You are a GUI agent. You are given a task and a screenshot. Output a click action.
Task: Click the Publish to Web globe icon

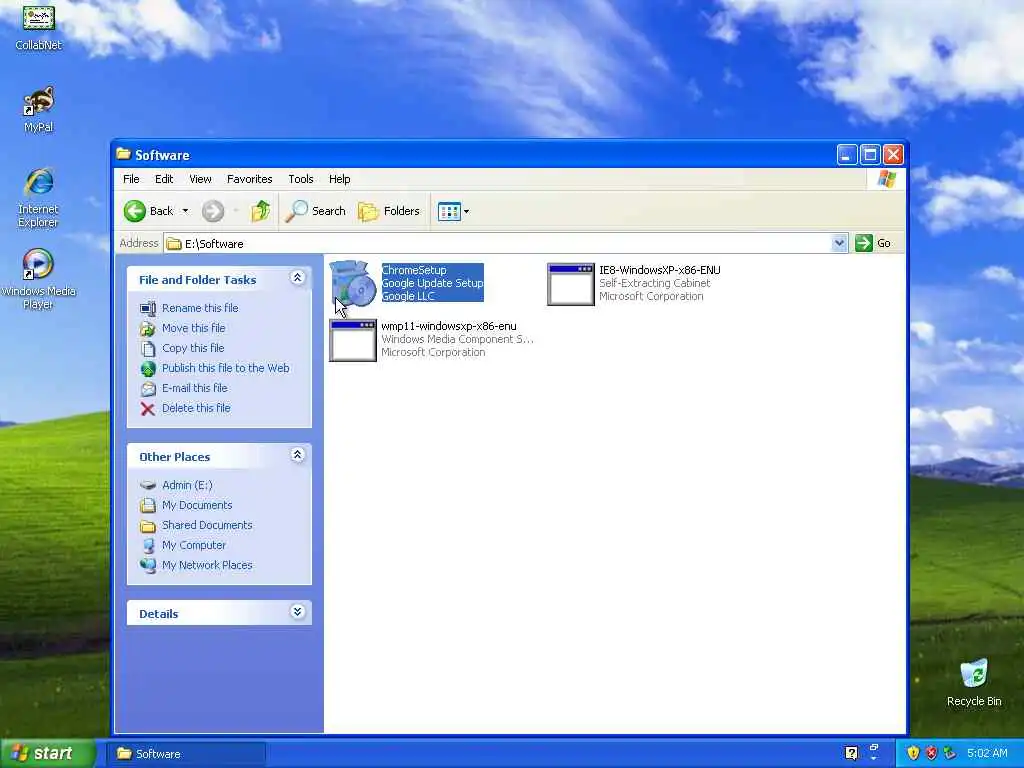click(148, 368)
